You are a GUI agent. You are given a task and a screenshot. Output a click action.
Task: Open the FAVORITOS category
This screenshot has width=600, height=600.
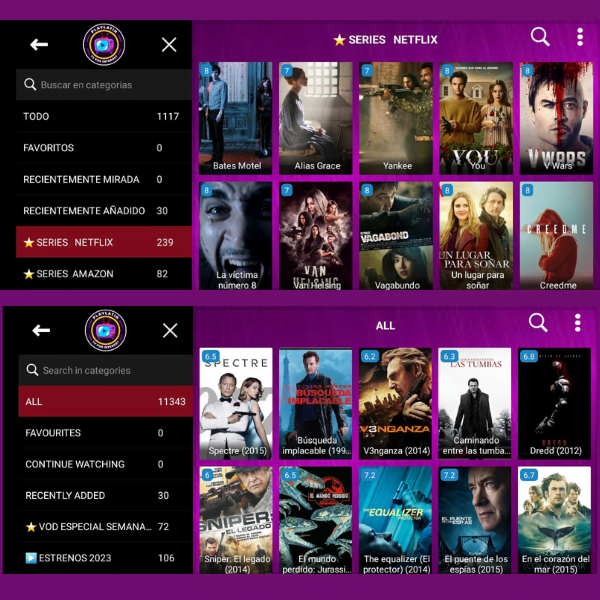pos(104,148)
